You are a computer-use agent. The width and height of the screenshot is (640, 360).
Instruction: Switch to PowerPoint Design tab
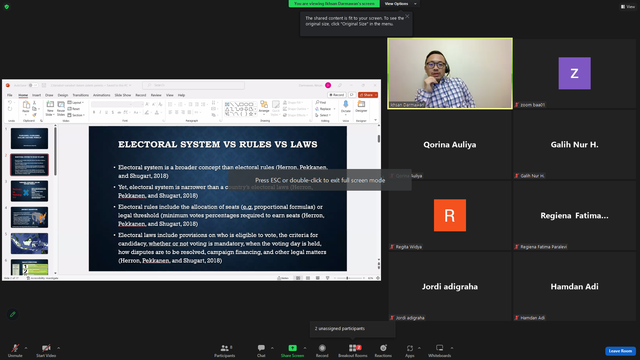(63, 95)
